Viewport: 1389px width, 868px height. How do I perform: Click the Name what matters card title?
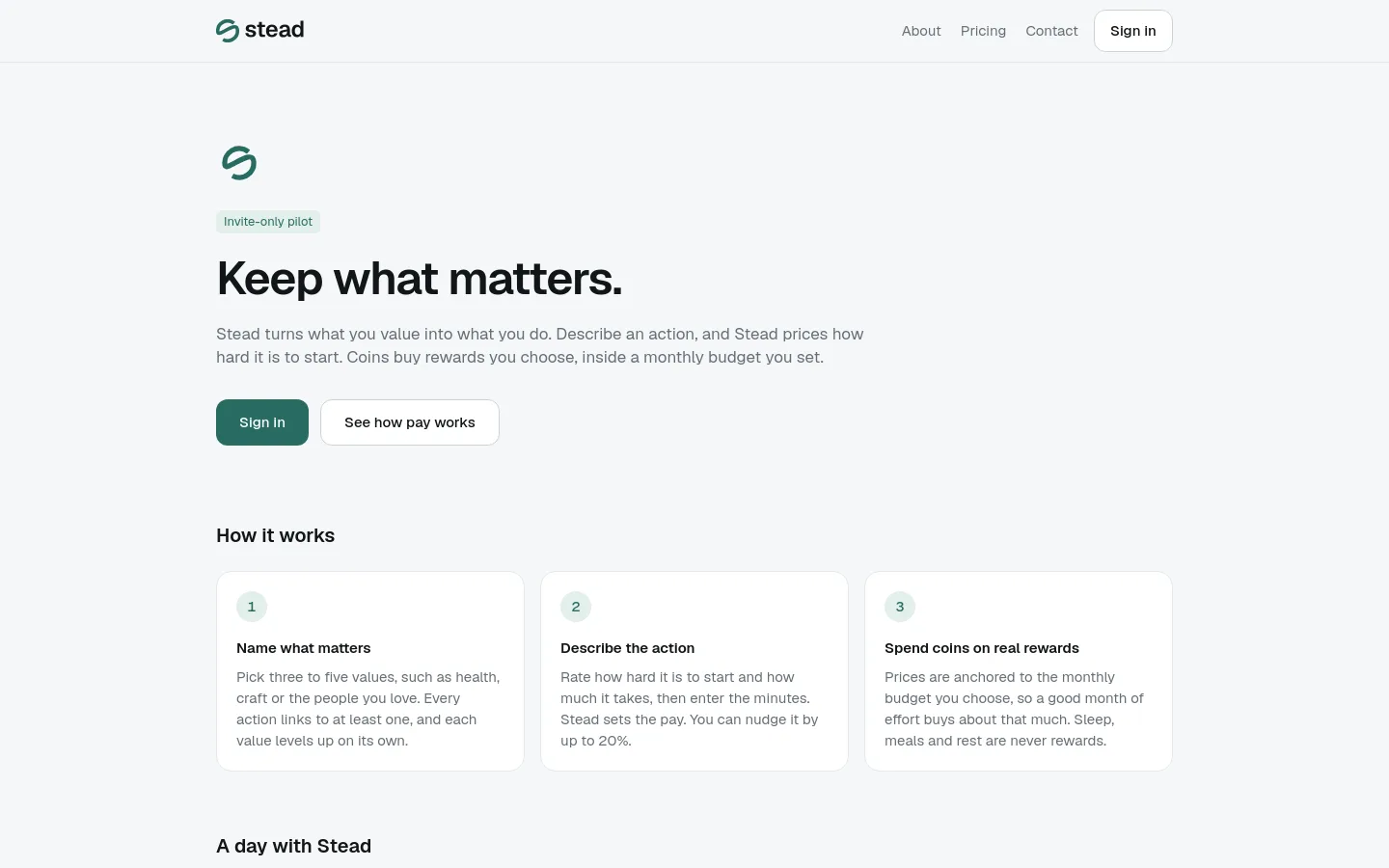pyautogui.click(x=304, y=648)
